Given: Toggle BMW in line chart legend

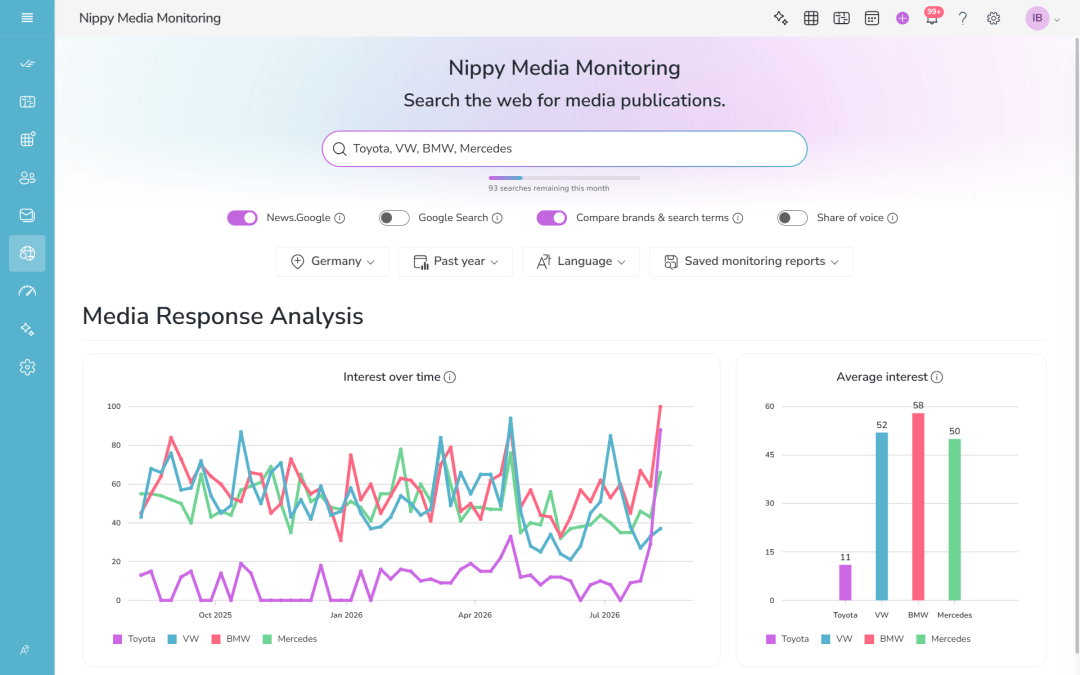Looking at the screenshot, I should click(231, 639).
